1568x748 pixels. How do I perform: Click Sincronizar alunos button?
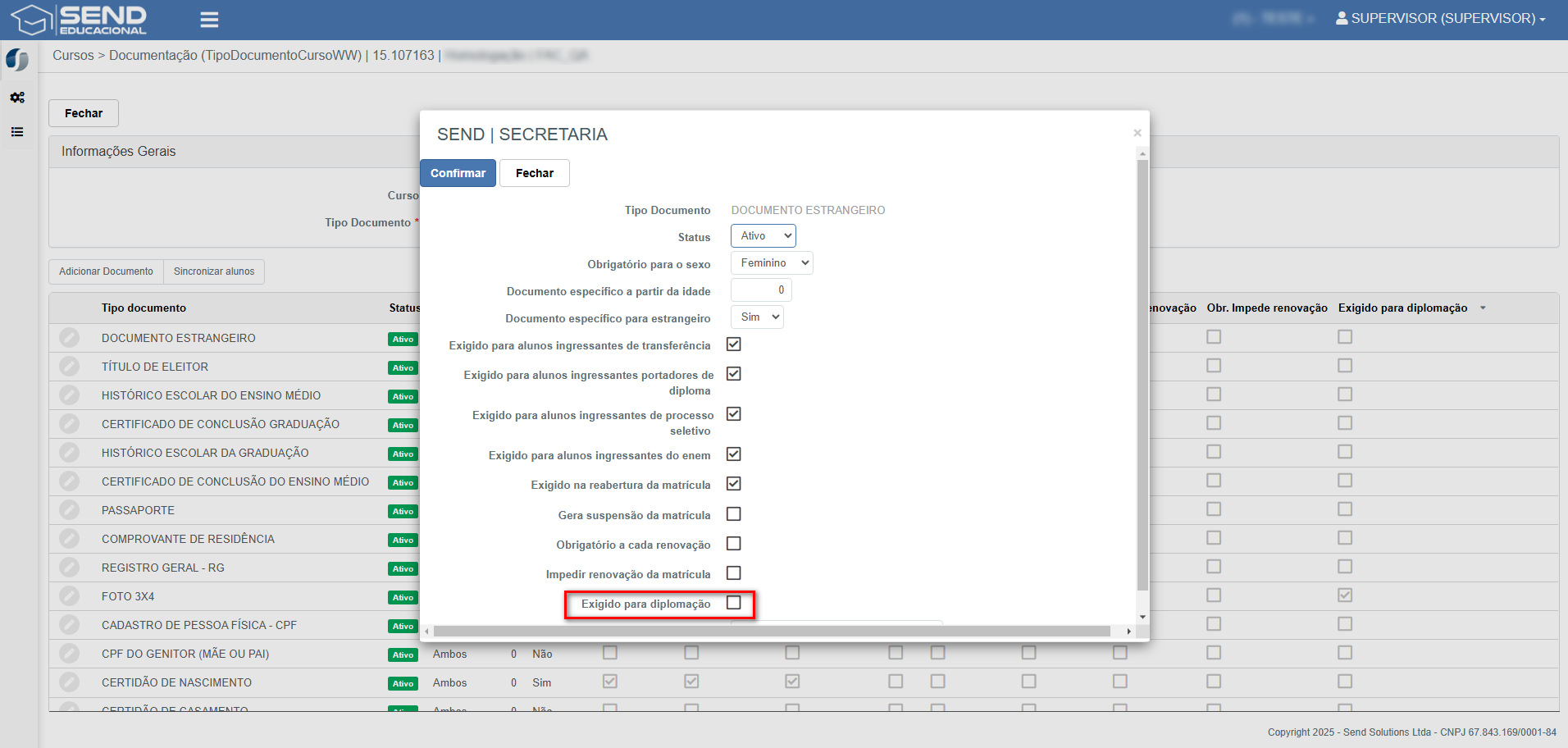pos(214,271)
